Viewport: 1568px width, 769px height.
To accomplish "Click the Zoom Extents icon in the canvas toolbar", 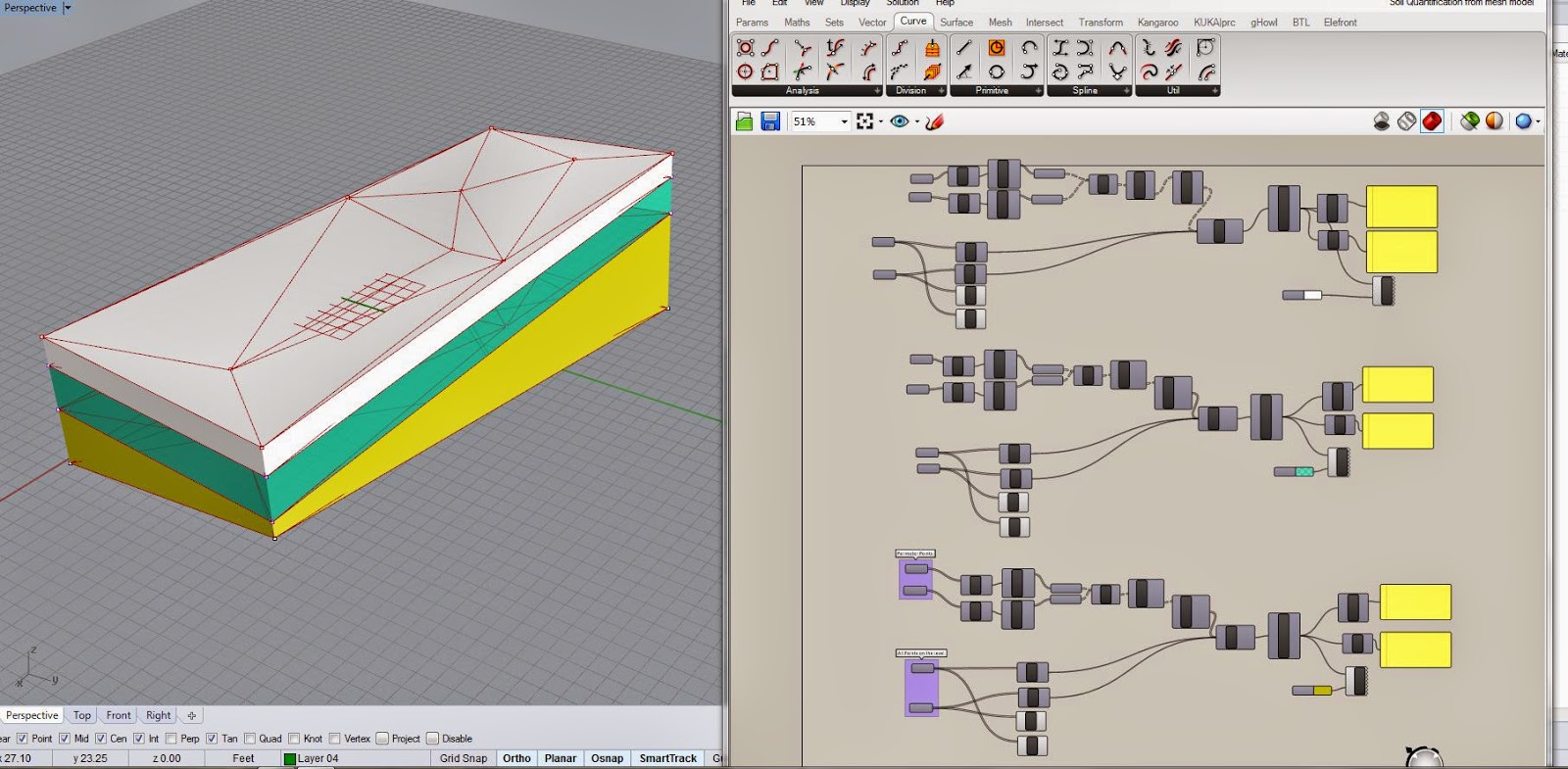I will point(865,121).
